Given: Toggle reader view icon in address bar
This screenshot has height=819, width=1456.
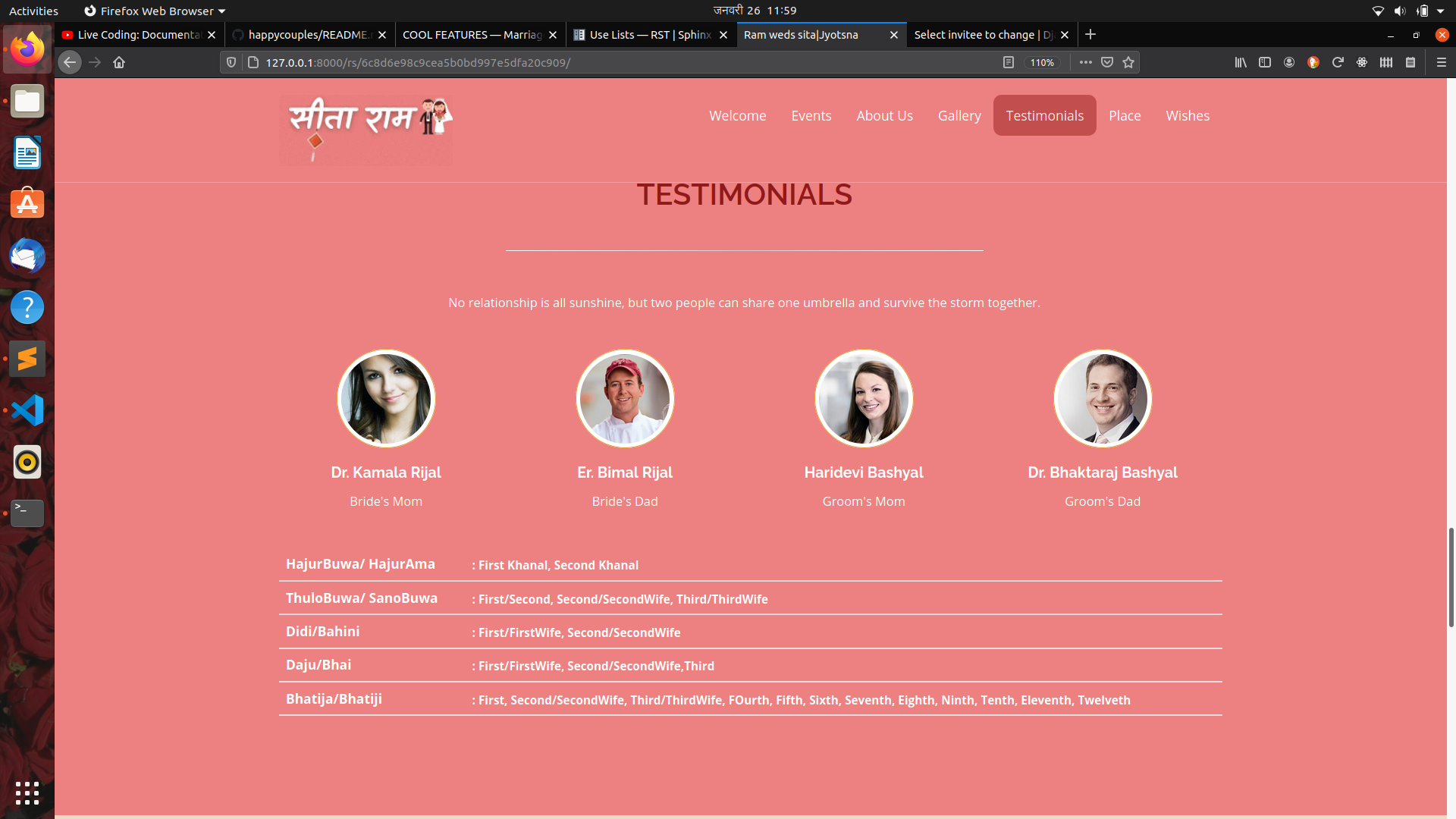Looking at the screenshot, I should tap(1008, 63).
